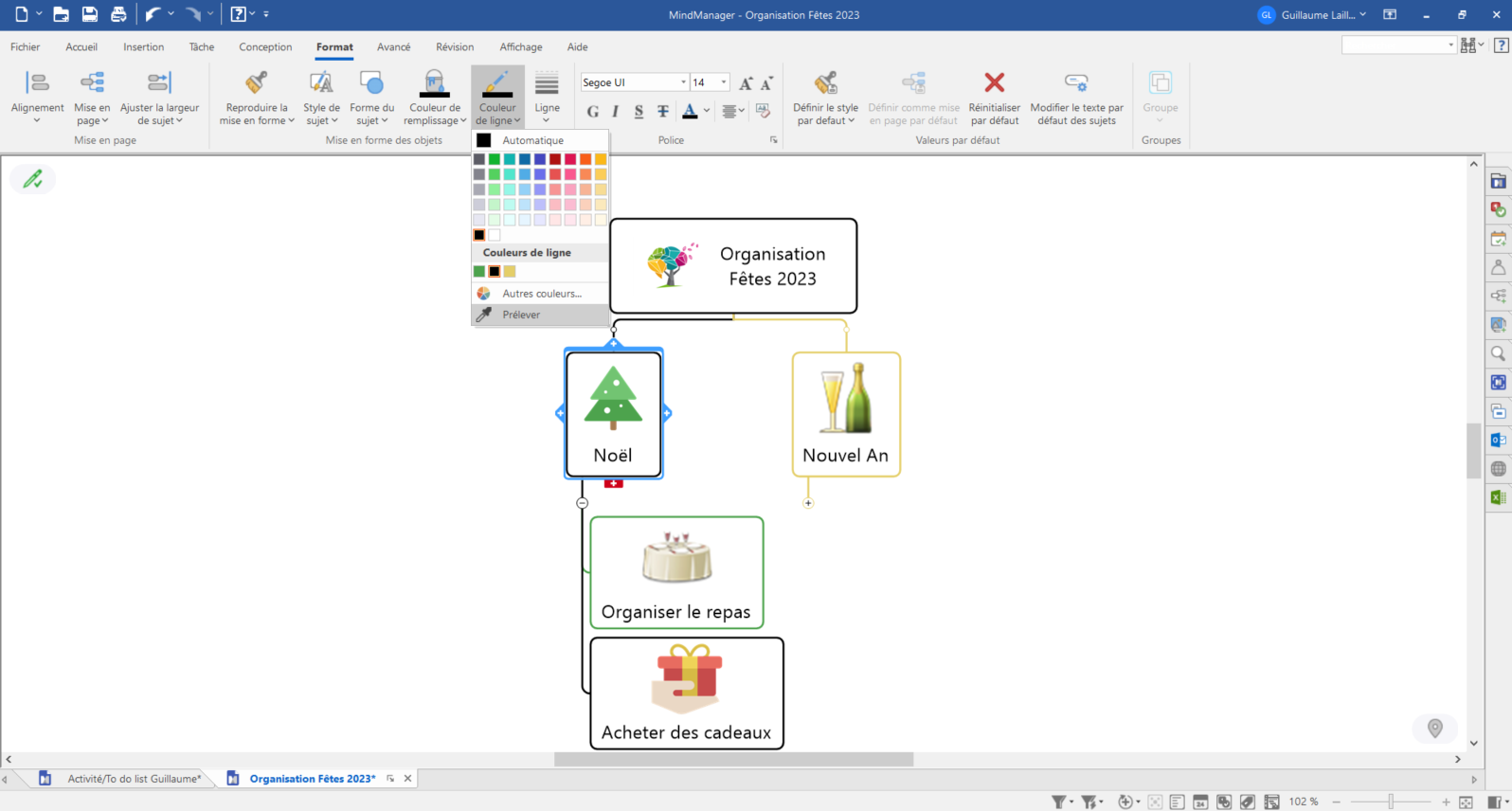Toggle strikethrough text formatting
The height and width of the screenshot is (811, 1512).
[663, 112]
